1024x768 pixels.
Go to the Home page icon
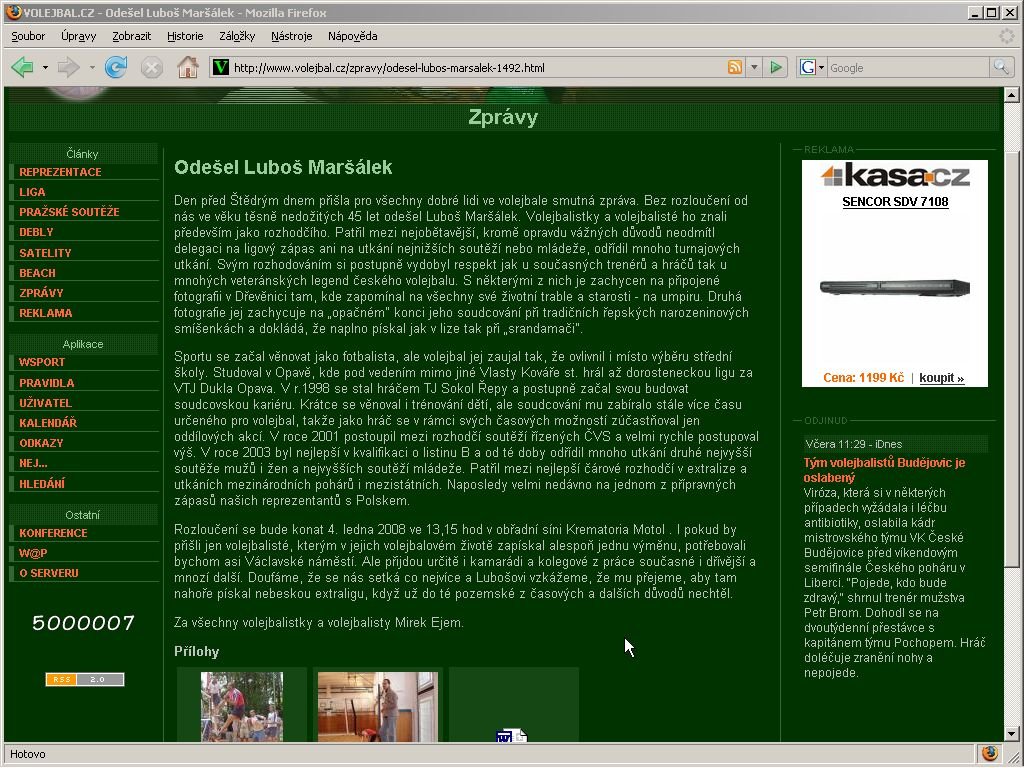pos(187,67)
